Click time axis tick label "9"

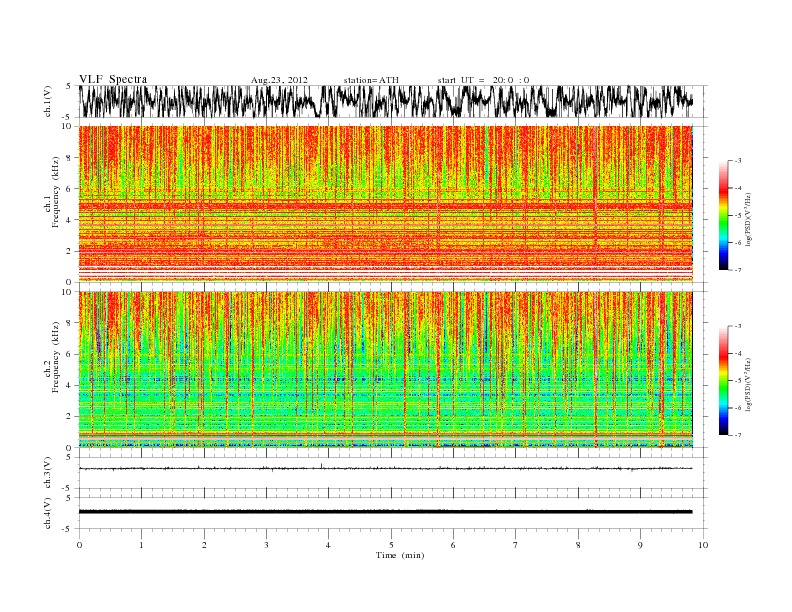coord(640,545)
